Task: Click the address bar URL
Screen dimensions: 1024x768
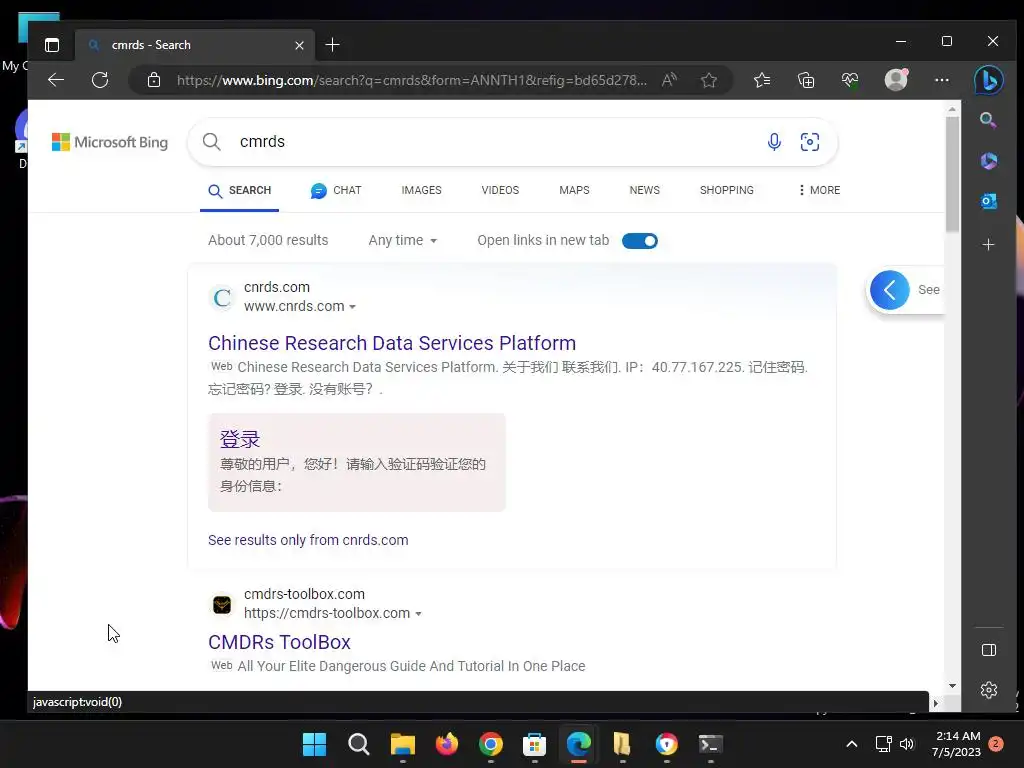Action: [x=411, y=80]
